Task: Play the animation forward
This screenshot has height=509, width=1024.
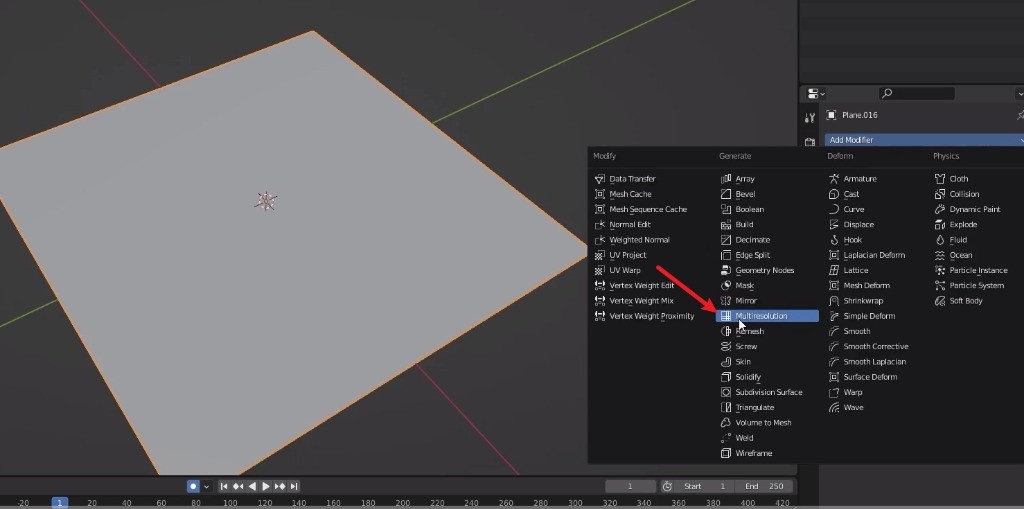Action: tap(266, 486)
